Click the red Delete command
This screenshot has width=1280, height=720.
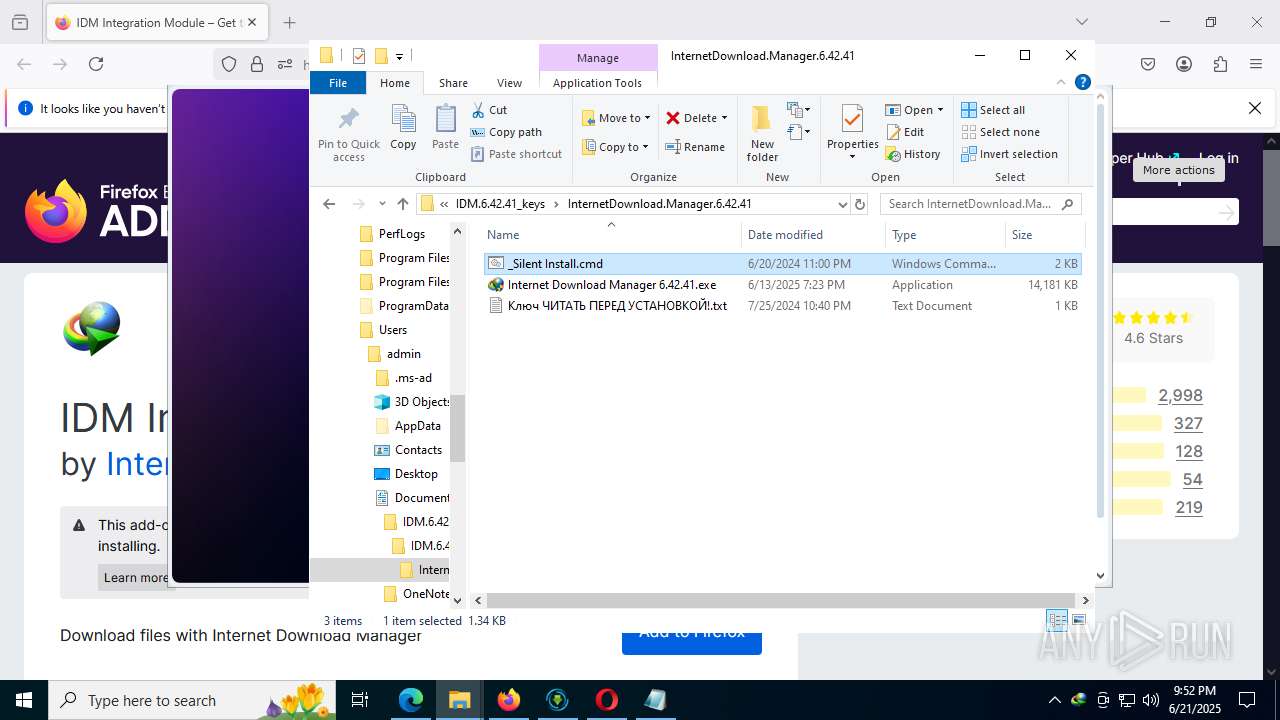tap(697, 118)
